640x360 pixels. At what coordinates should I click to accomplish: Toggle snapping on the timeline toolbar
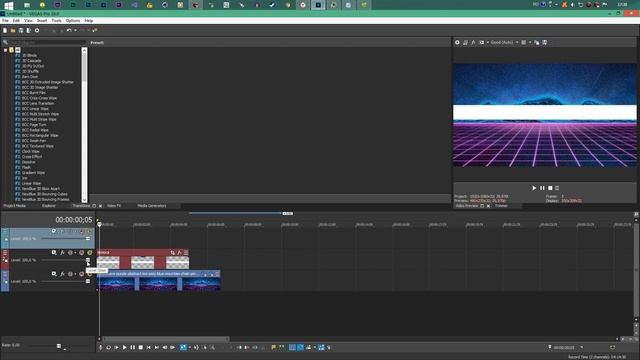point(292,347)
